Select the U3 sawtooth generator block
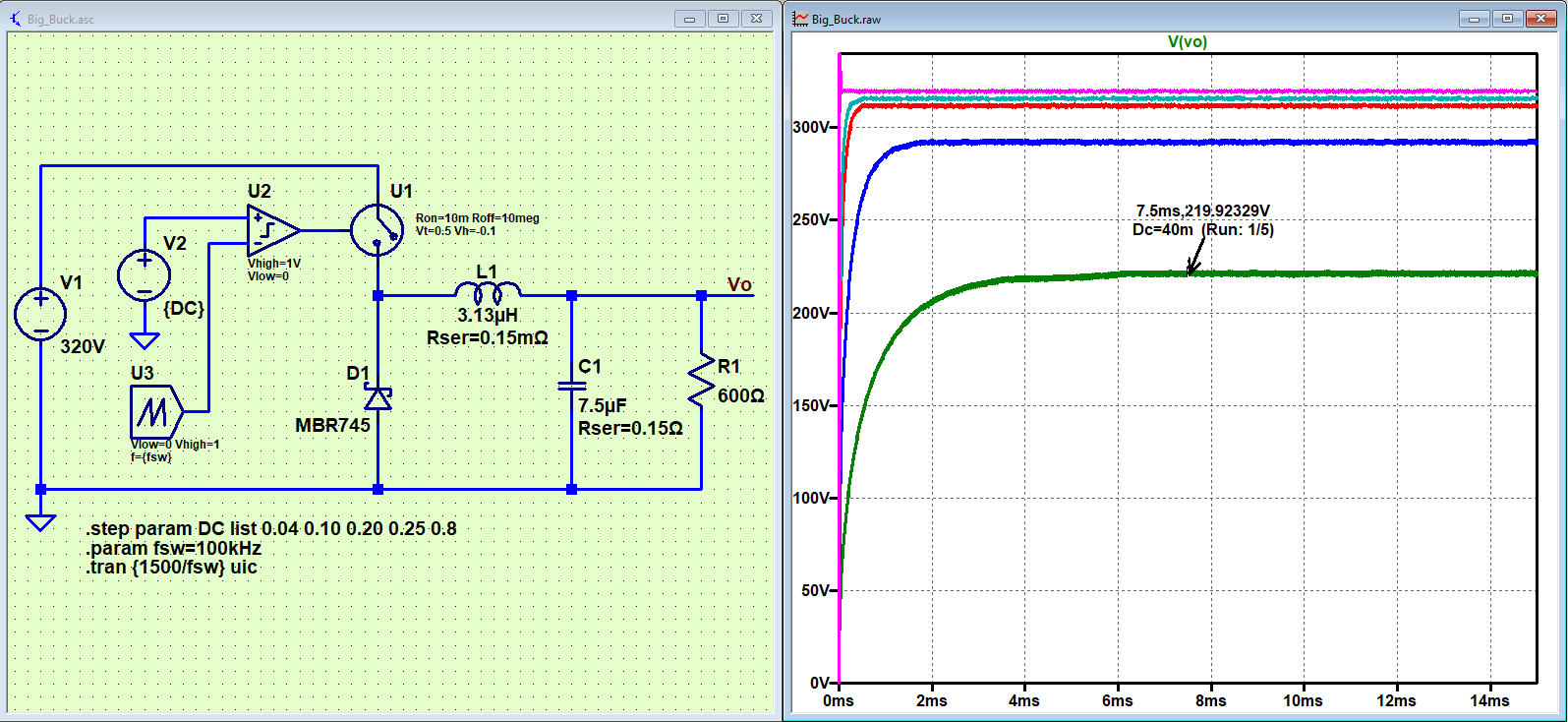Viewport: 1568px width, 722px height. point(156,411)
